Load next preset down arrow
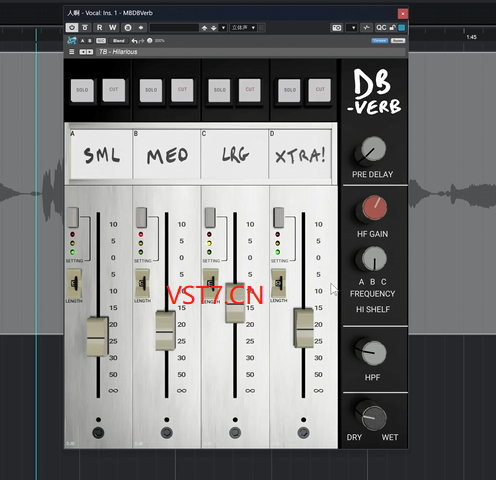This screenshot has width=496, height=480. [214, 28]
